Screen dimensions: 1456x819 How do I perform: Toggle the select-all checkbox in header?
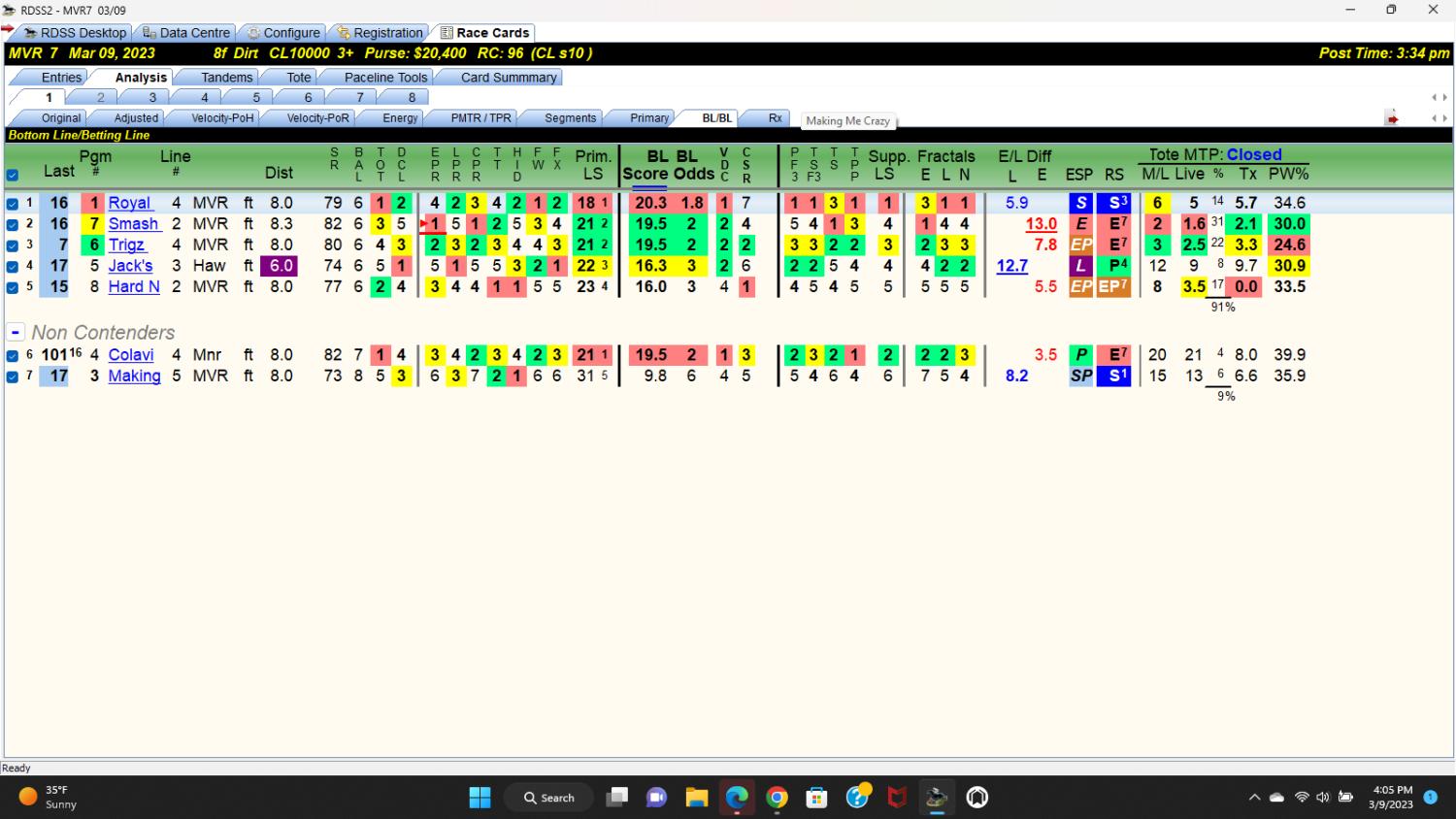click(x=13, y=176)
